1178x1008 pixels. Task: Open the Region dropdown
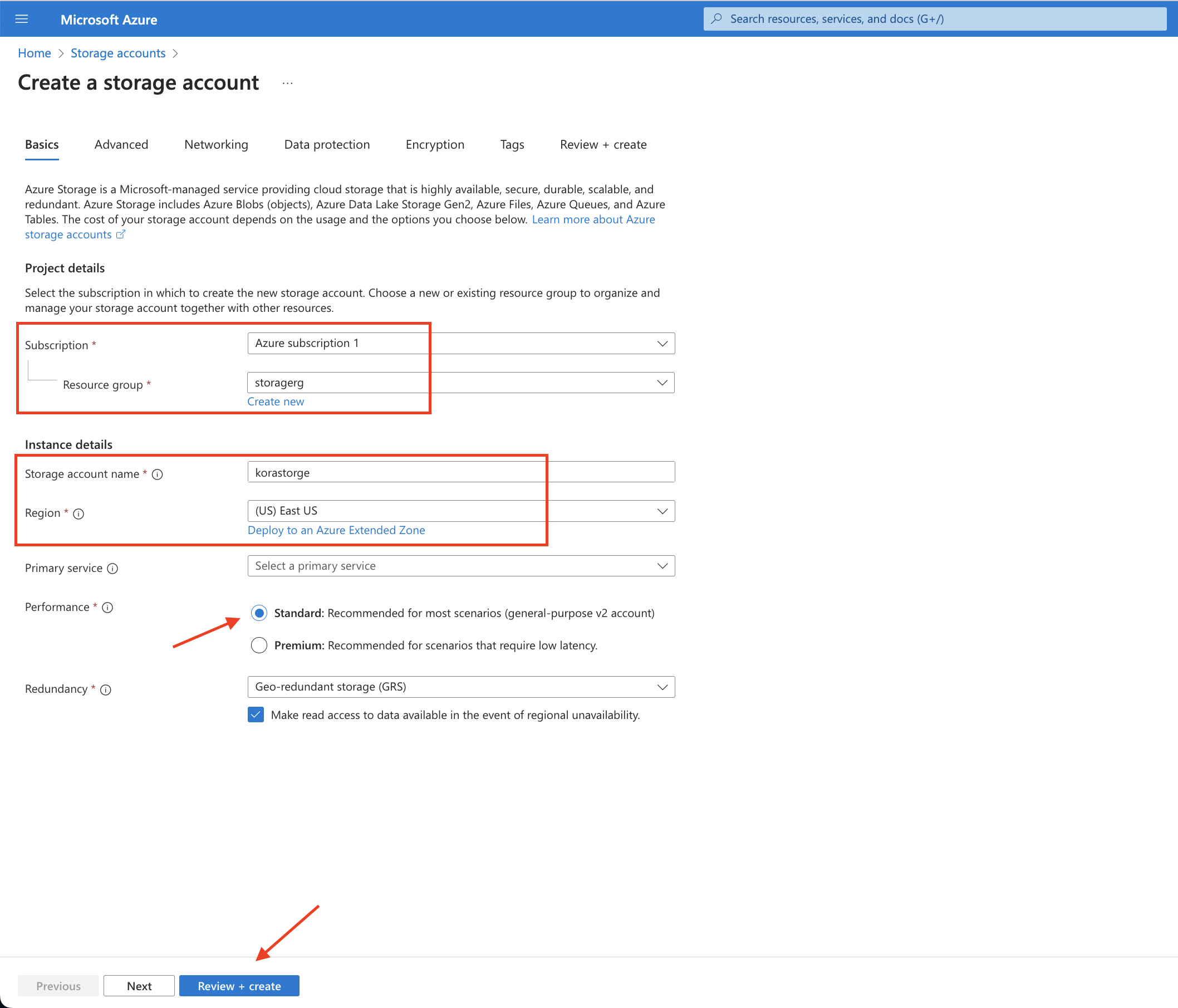(461, 511)
